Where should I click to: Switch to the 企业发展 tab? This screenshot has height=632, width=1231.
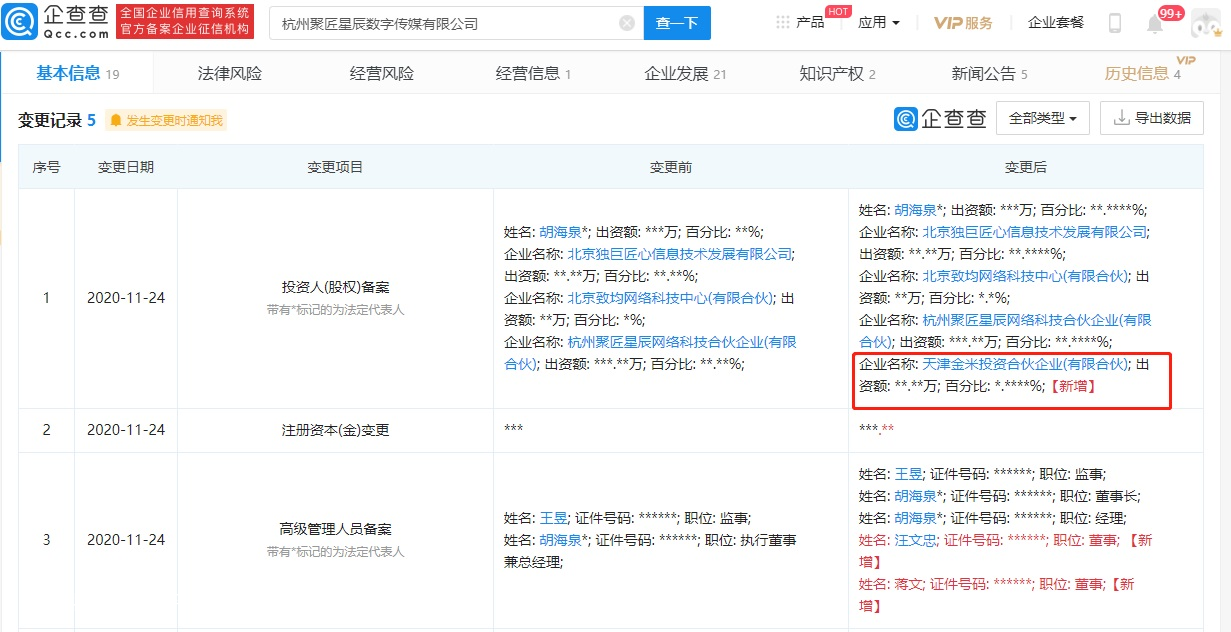coord(685,73)
